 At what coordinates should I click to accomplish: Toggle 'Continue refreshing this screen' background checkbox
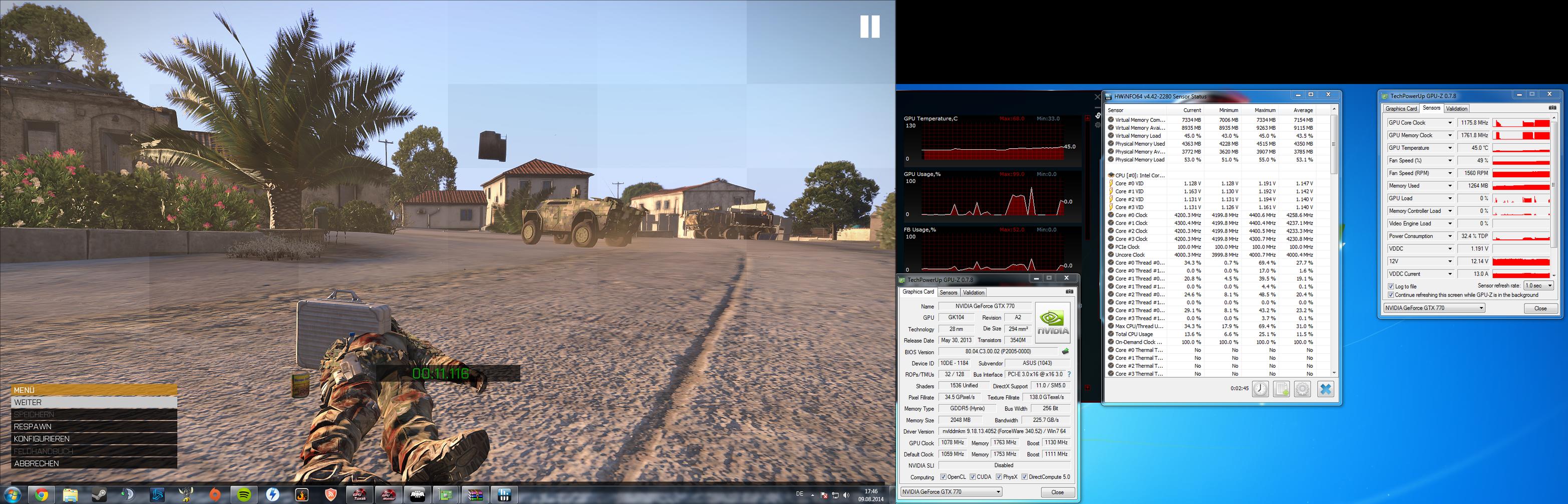[x=1391, y=295]
